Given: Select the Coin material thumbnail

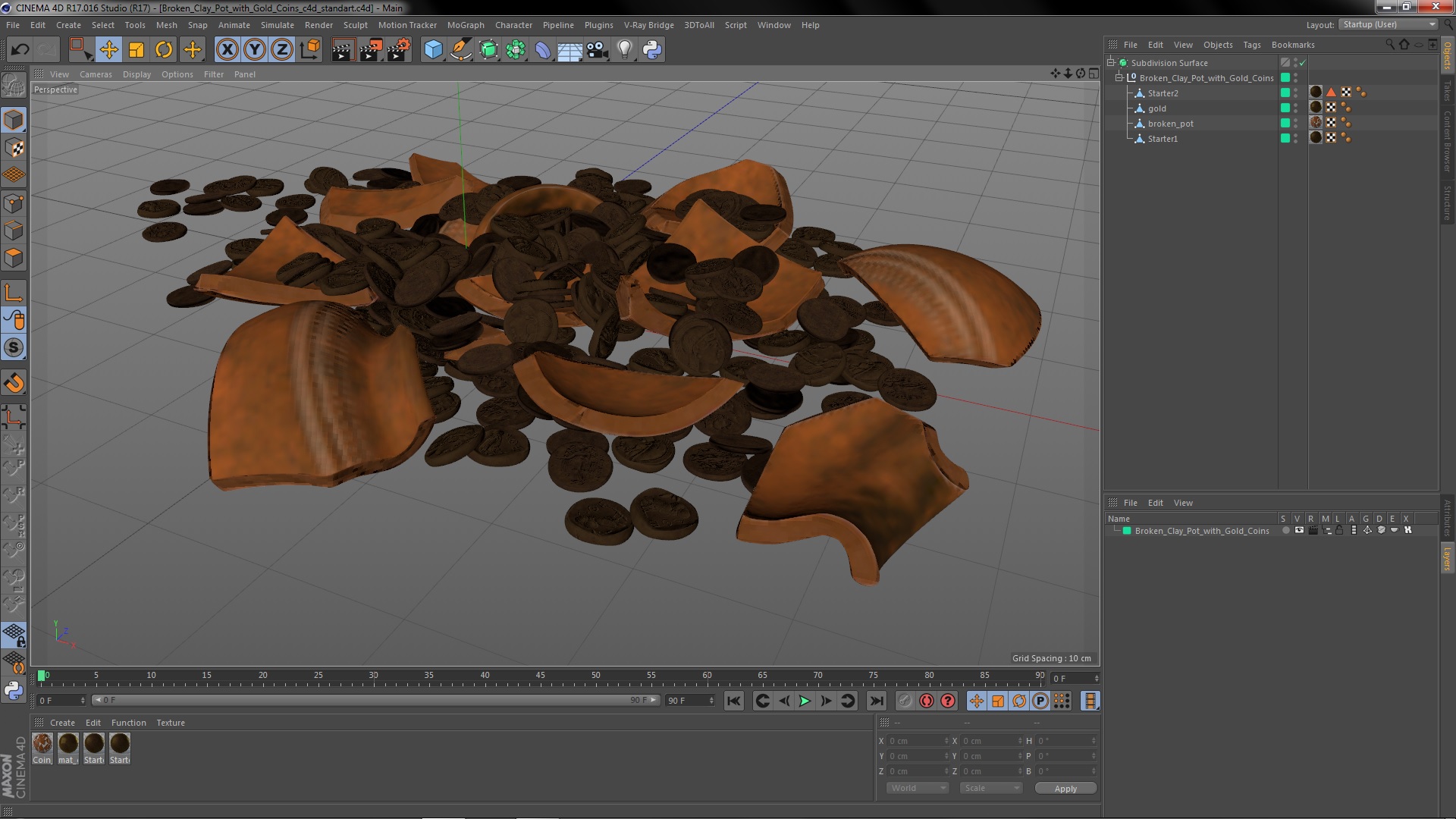Looking at the screenshot, I should 42,748.
